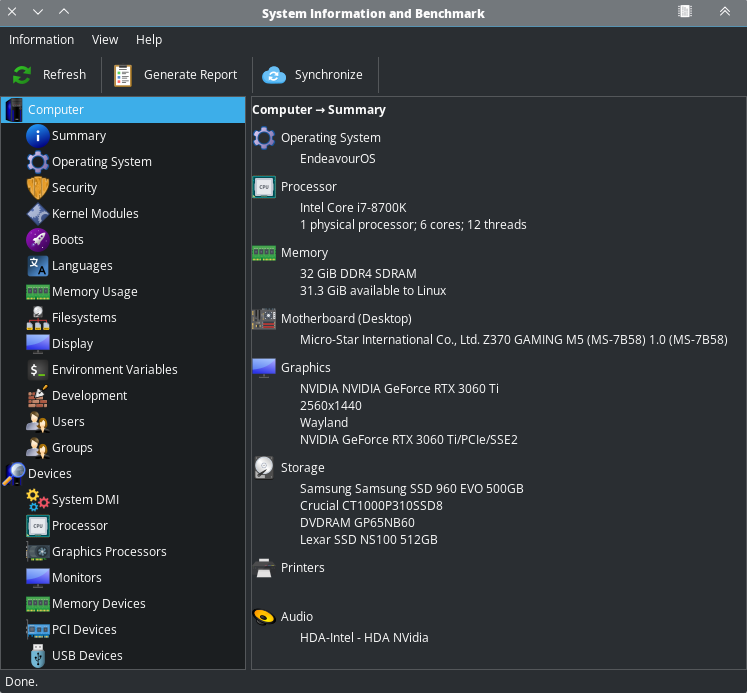Open the Help menu
The width and height of the screenshot is (747, 693).
tap(149, 40)
